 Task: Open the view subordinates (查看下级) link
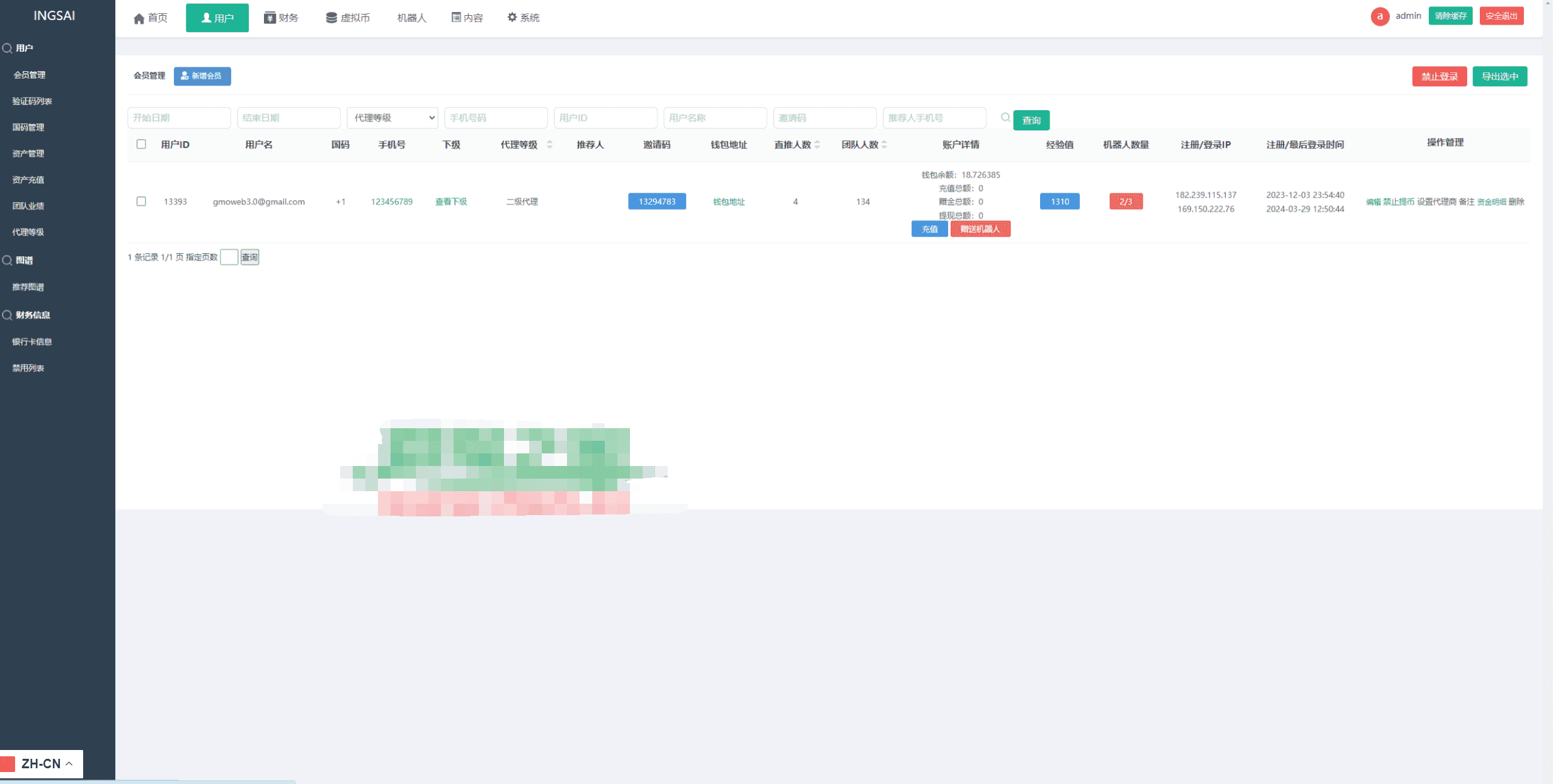451,202
